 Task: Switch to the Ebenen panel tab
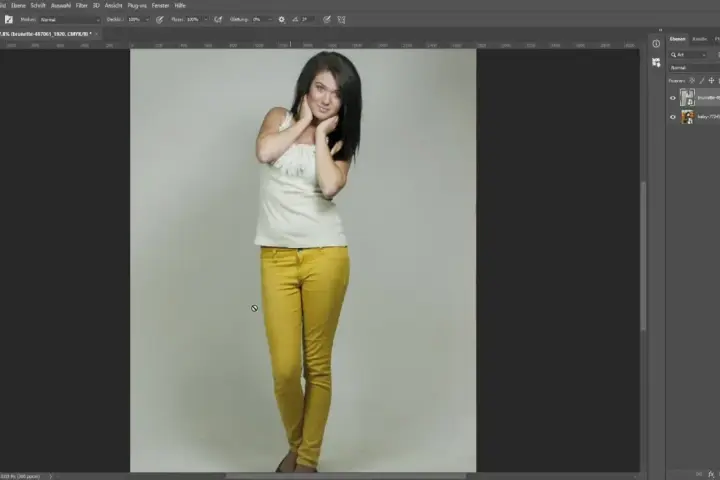click(677, 39)
